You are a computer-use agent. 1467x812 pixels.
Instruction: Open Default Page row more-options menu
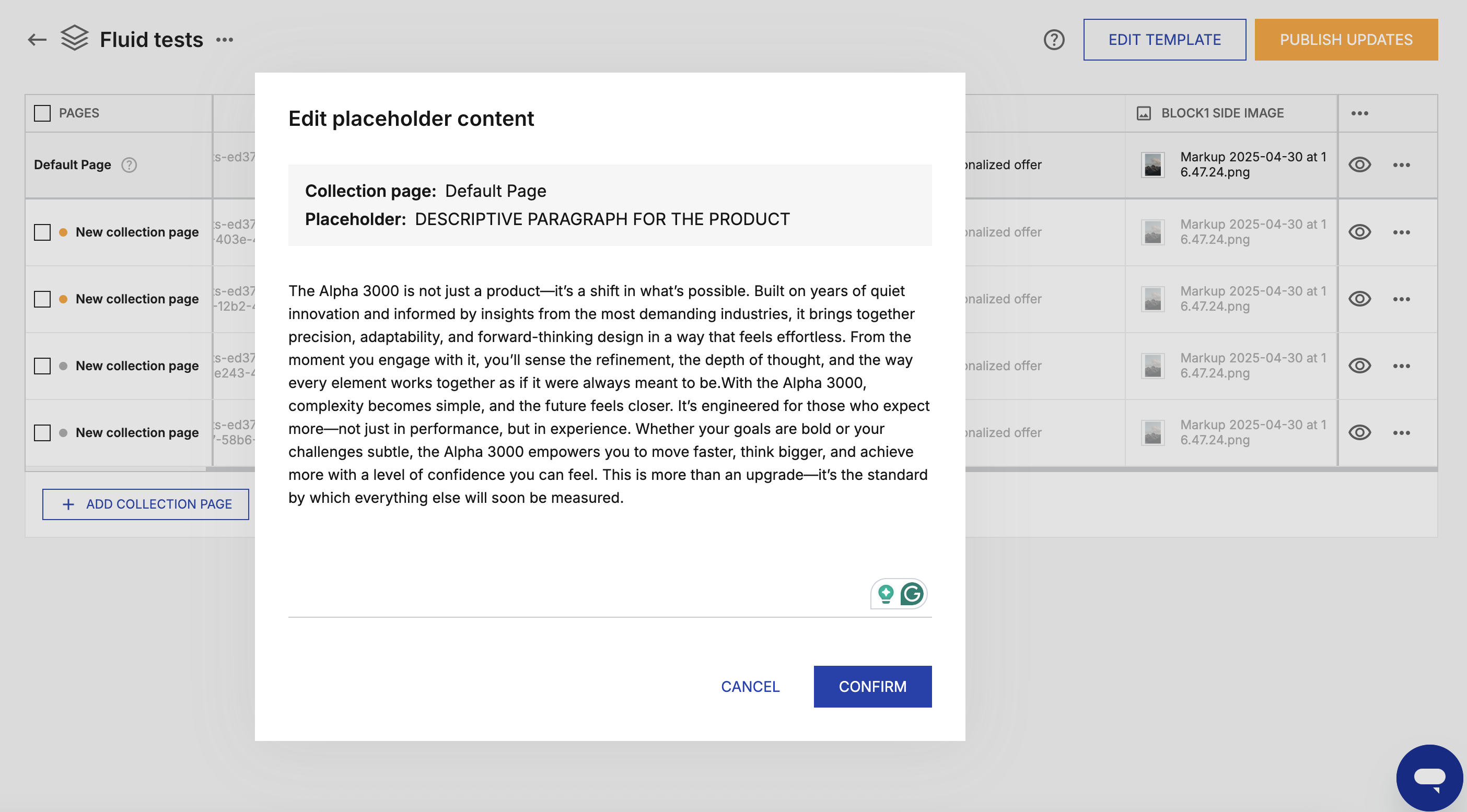point(1401,165)
